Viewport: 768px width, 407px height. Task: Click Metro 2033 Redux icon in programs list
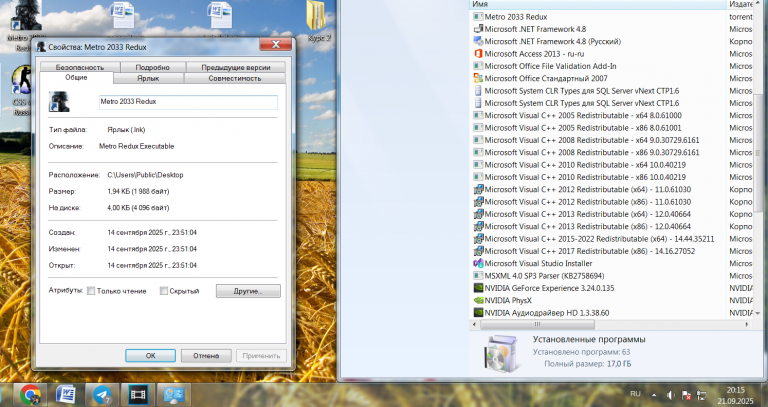click(x=478, y=17)
